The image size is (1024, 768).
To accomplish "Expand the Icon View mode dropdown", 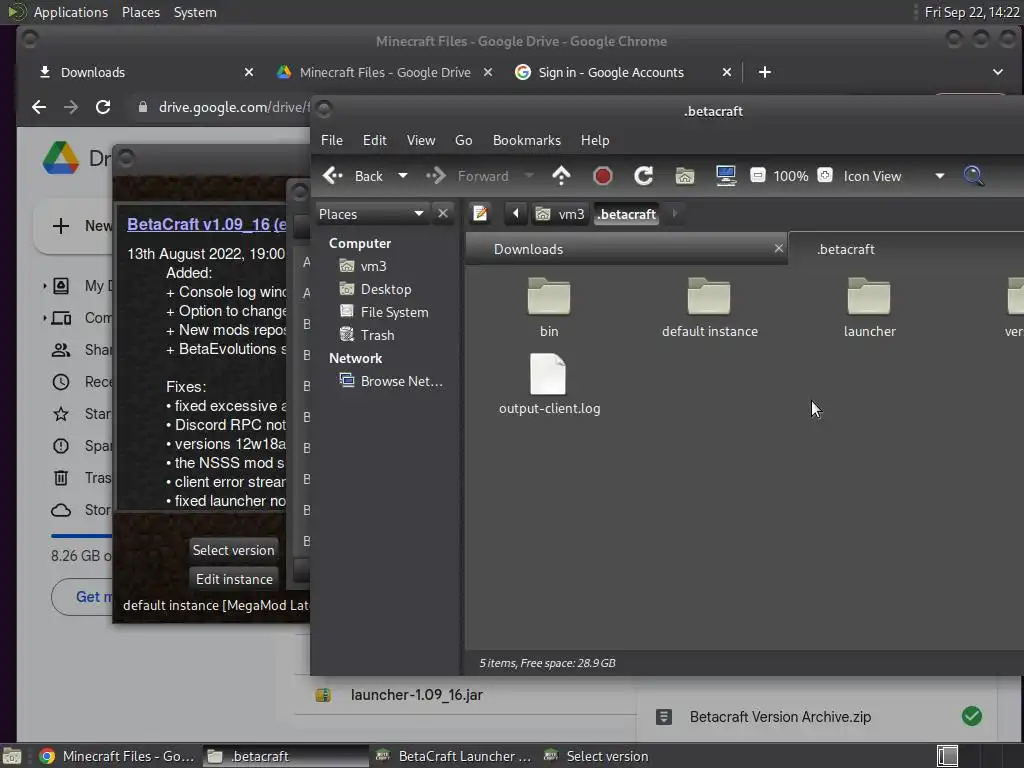I will (939, 176).
